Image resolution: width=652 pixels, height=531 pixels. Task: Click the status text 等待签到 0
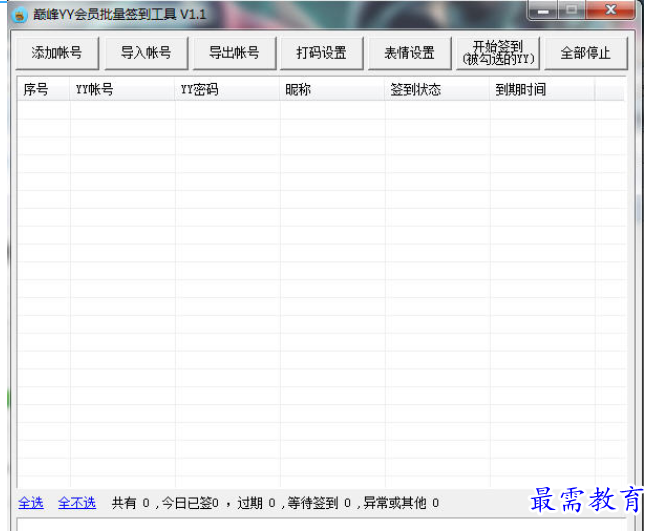[x=319, y=503]
